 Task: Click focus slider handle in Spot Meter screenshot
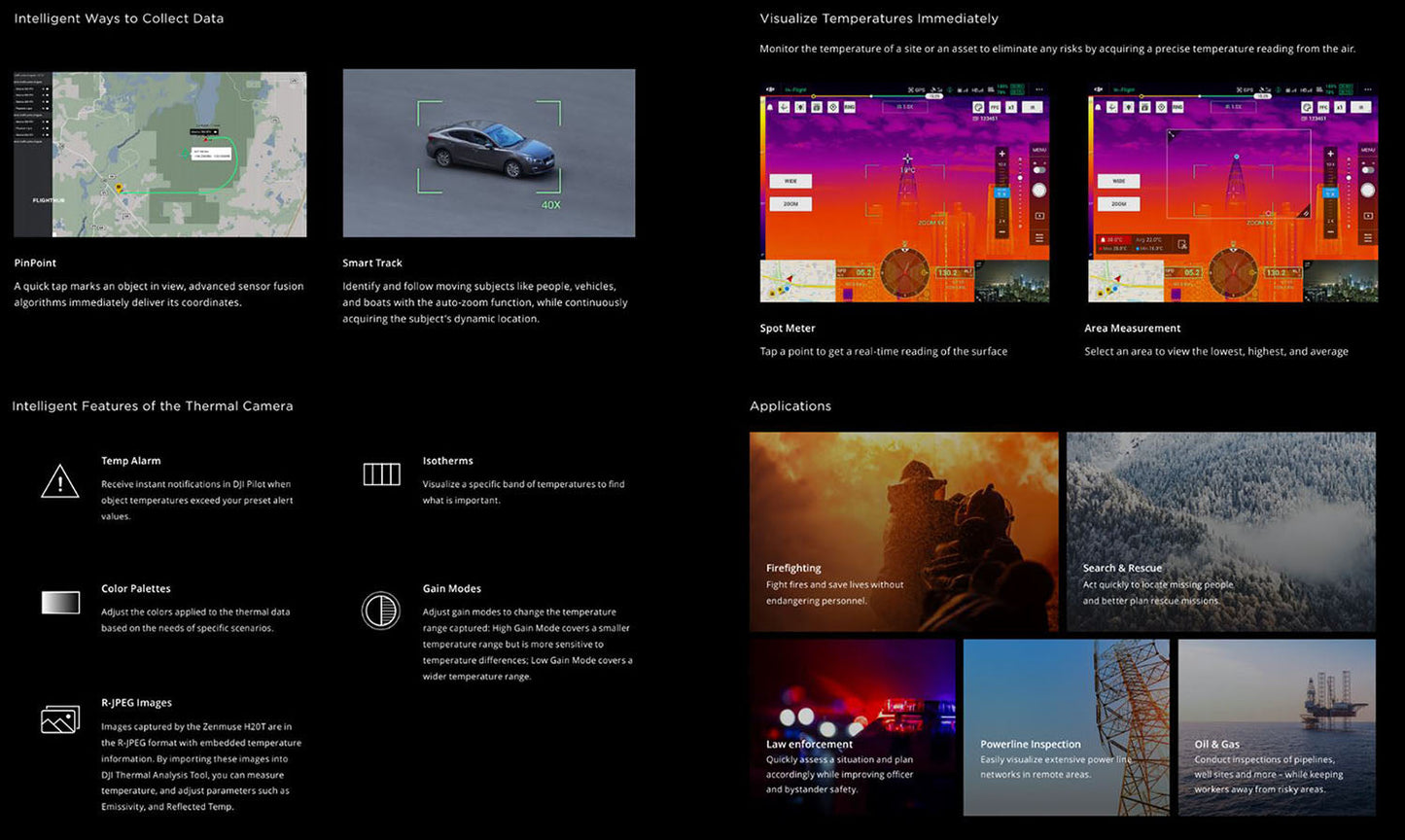click(1020, 178)
